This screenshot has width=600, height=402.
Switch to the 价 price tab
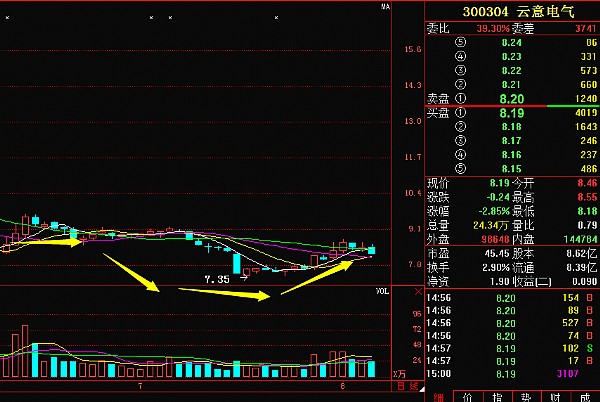pyautogui.click(x=468, y=397)
